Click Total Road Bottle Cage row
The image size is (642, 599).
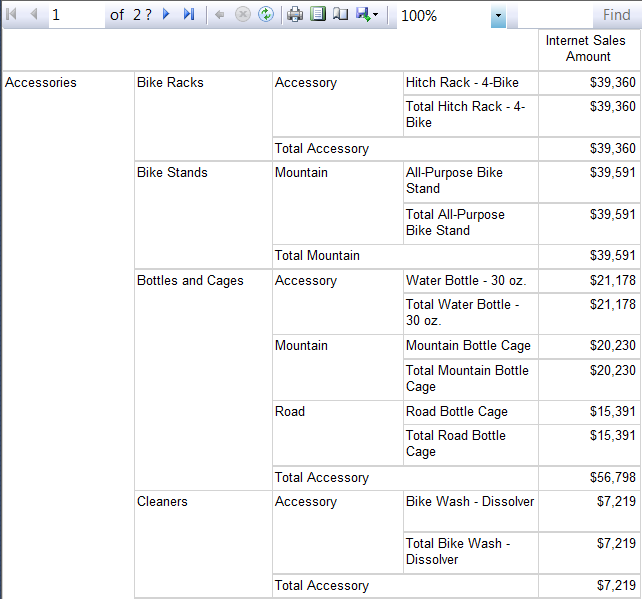click(x=470, y=445)
